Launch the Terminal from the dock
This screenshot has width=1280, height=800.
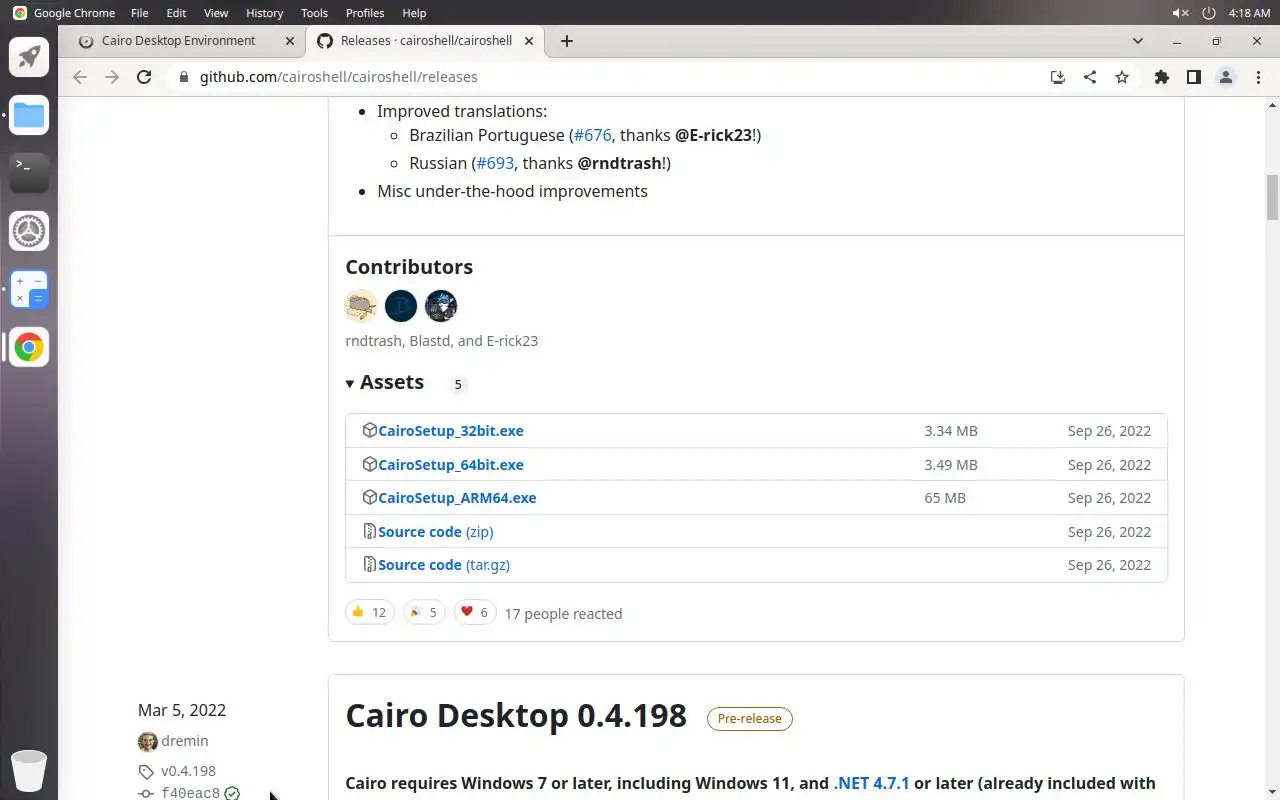point(29,173)
